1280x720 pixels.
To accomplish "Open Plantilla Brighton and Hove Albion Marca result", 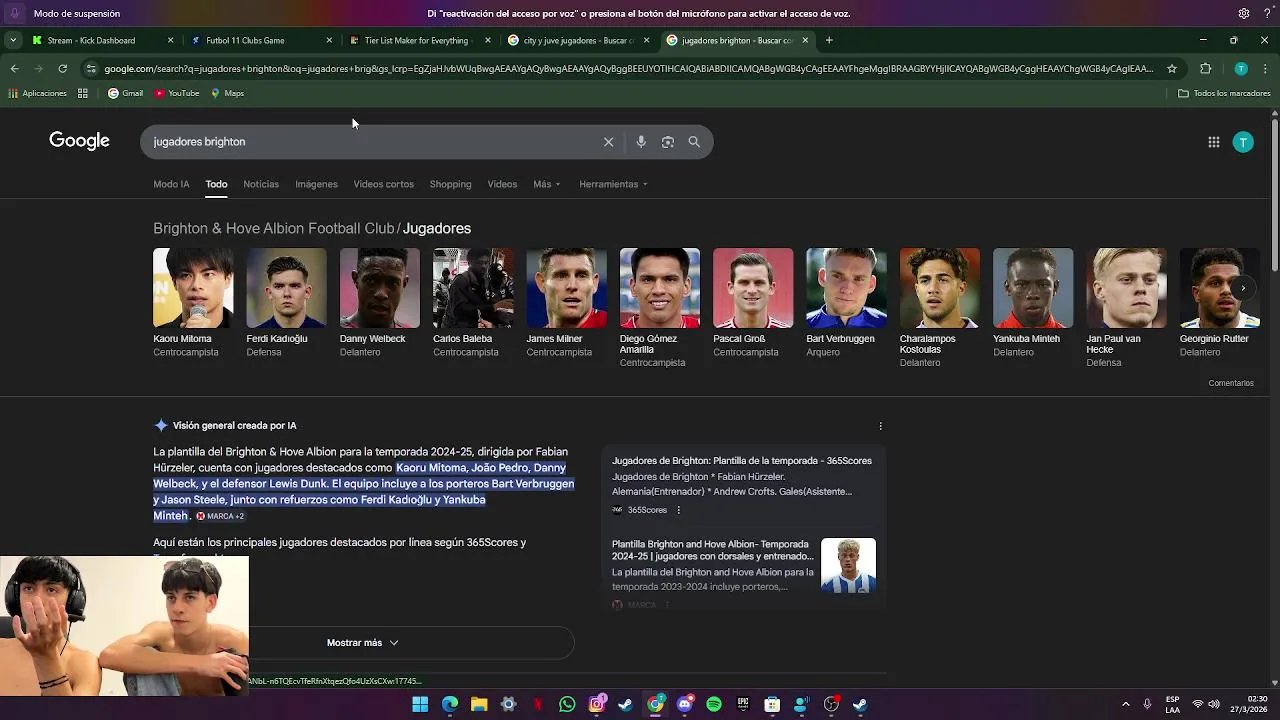I will (x=713, y=550).
